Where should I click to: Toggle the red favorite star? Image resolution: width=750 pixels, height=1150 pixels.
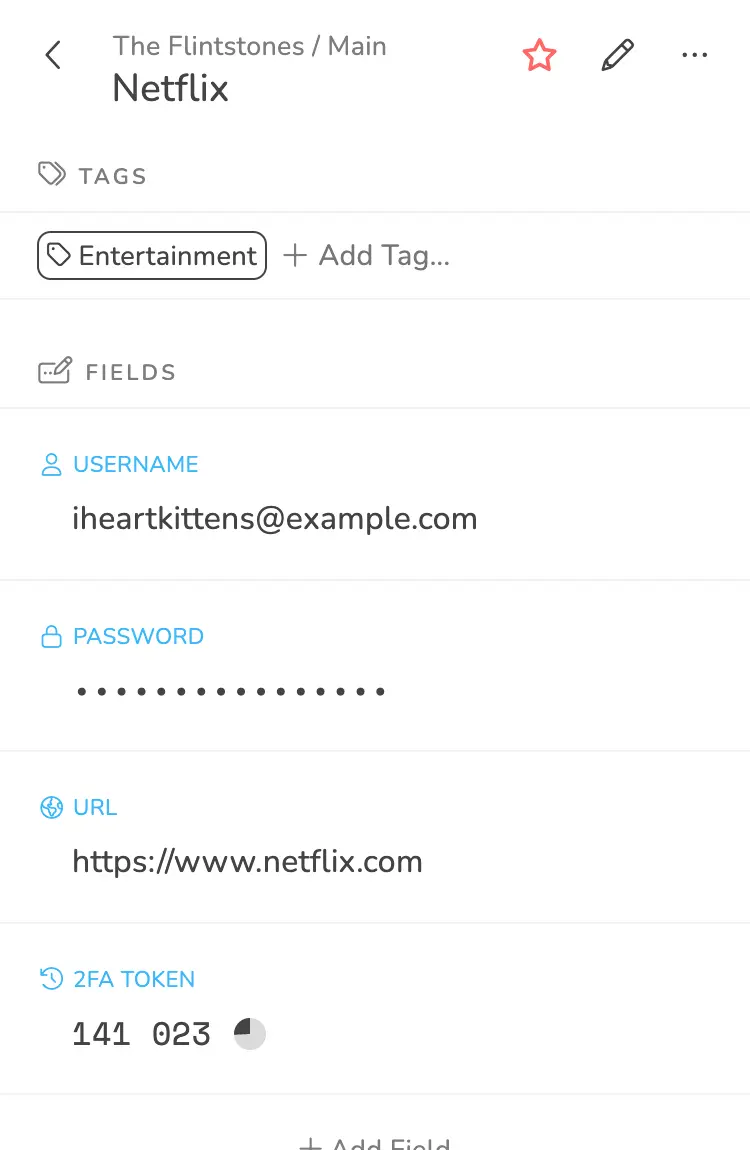pyautogui.click(x=539, y=56)
